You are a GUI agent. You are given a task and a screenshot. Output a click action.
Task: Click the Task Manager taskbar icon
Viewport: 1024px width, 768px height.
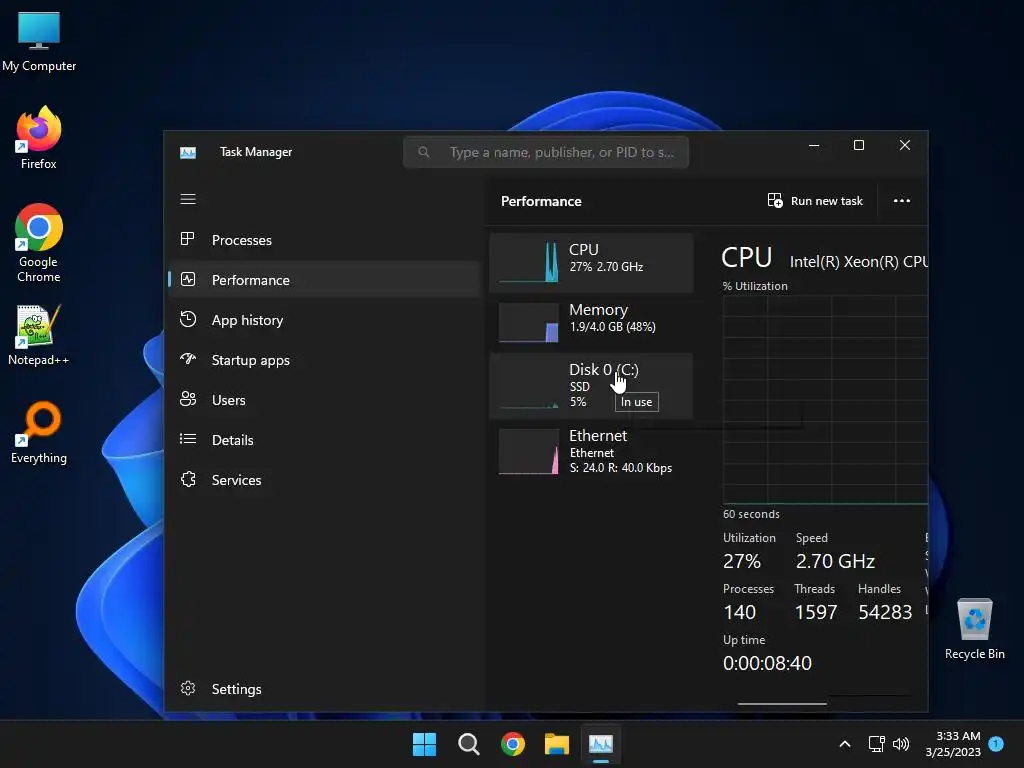601,744
